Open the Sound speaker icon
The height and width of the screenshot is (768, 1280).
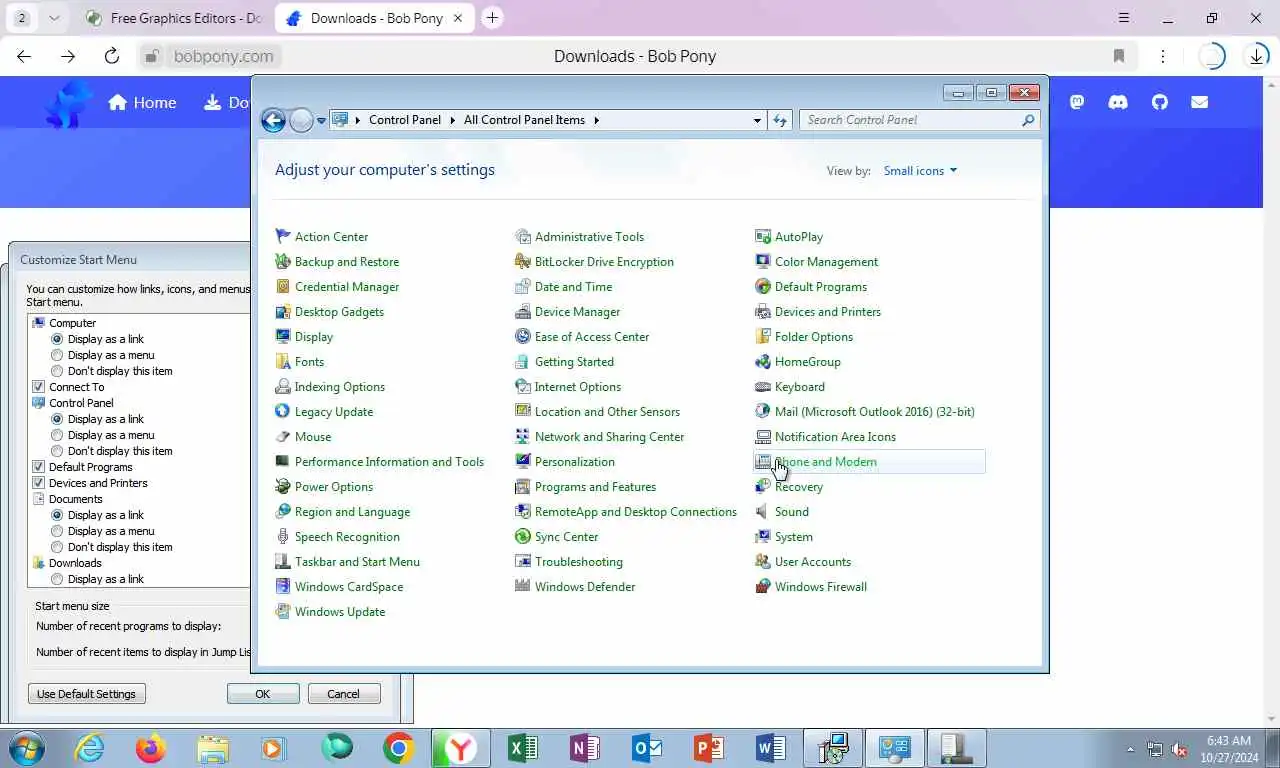(x=763, y=512)
